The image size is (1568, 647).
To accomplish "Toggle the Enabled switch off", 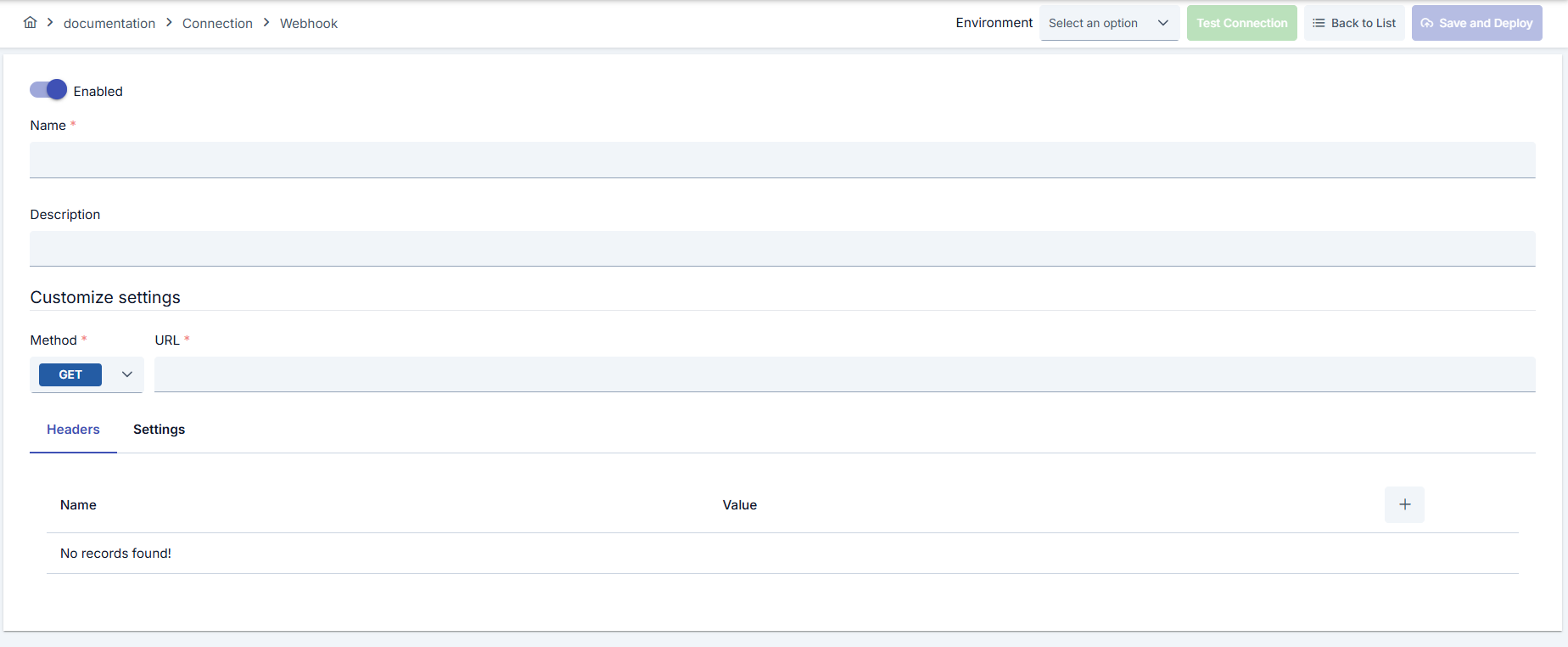I will coord(48,90).
